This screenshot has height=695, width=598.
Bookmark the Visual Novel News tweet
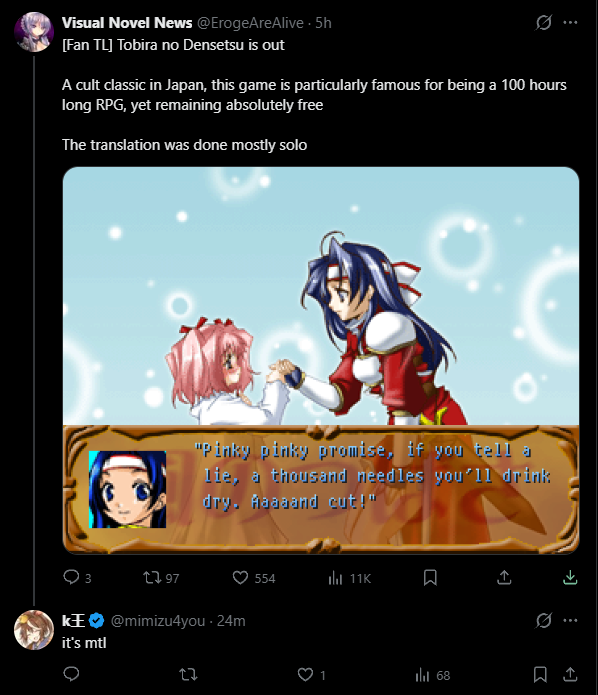click(x=430, y=577)
